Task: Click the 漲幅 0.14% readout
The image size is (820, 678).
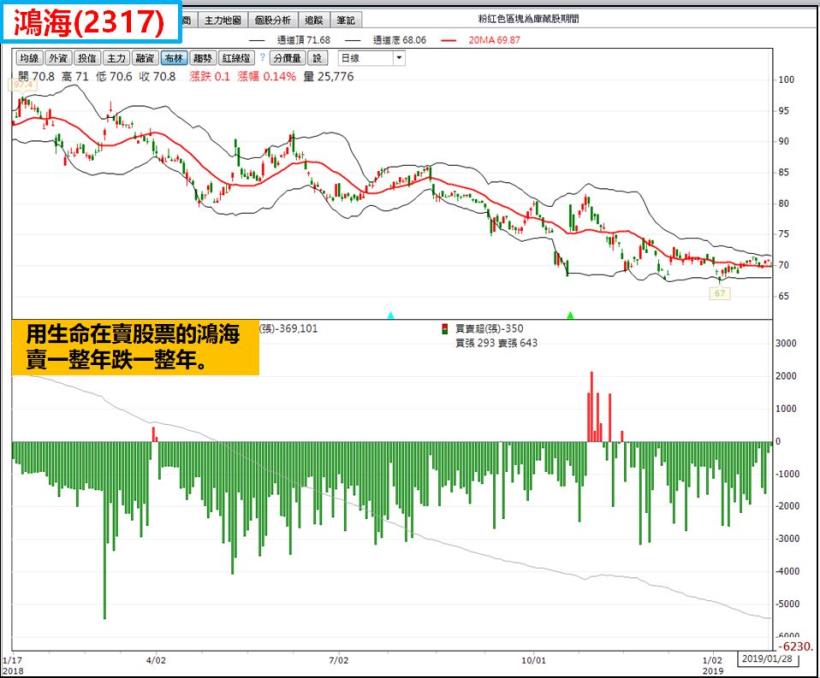Action: (267, 76)
